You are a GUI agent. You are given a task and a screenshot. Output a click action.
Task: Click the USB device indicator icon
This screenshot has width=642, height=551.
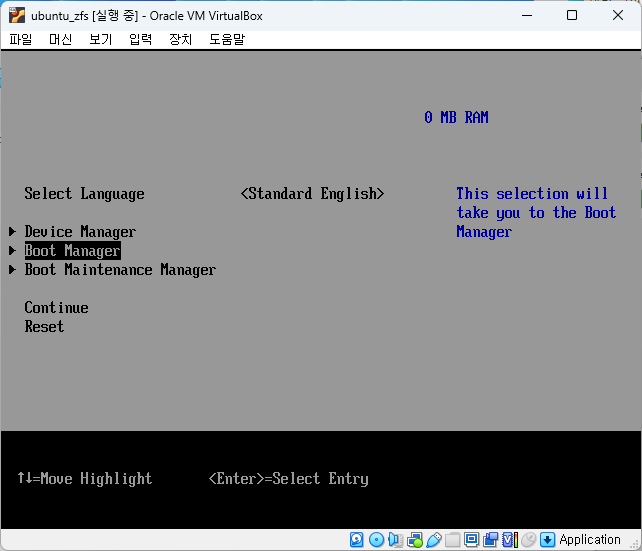(x=433, y=540)
